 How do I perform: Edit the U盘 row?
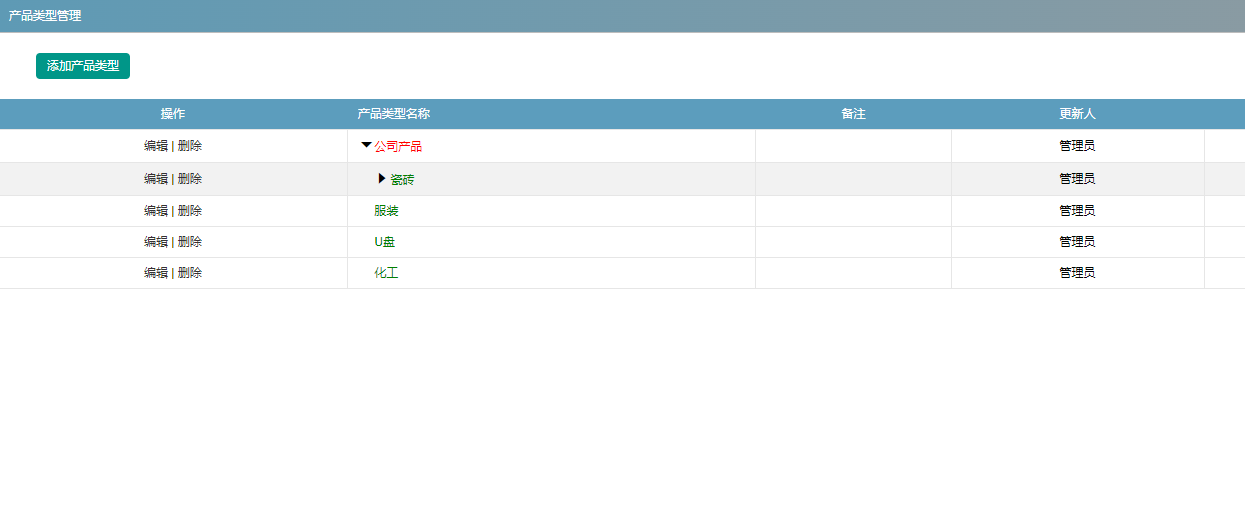(x=156, y=242)
